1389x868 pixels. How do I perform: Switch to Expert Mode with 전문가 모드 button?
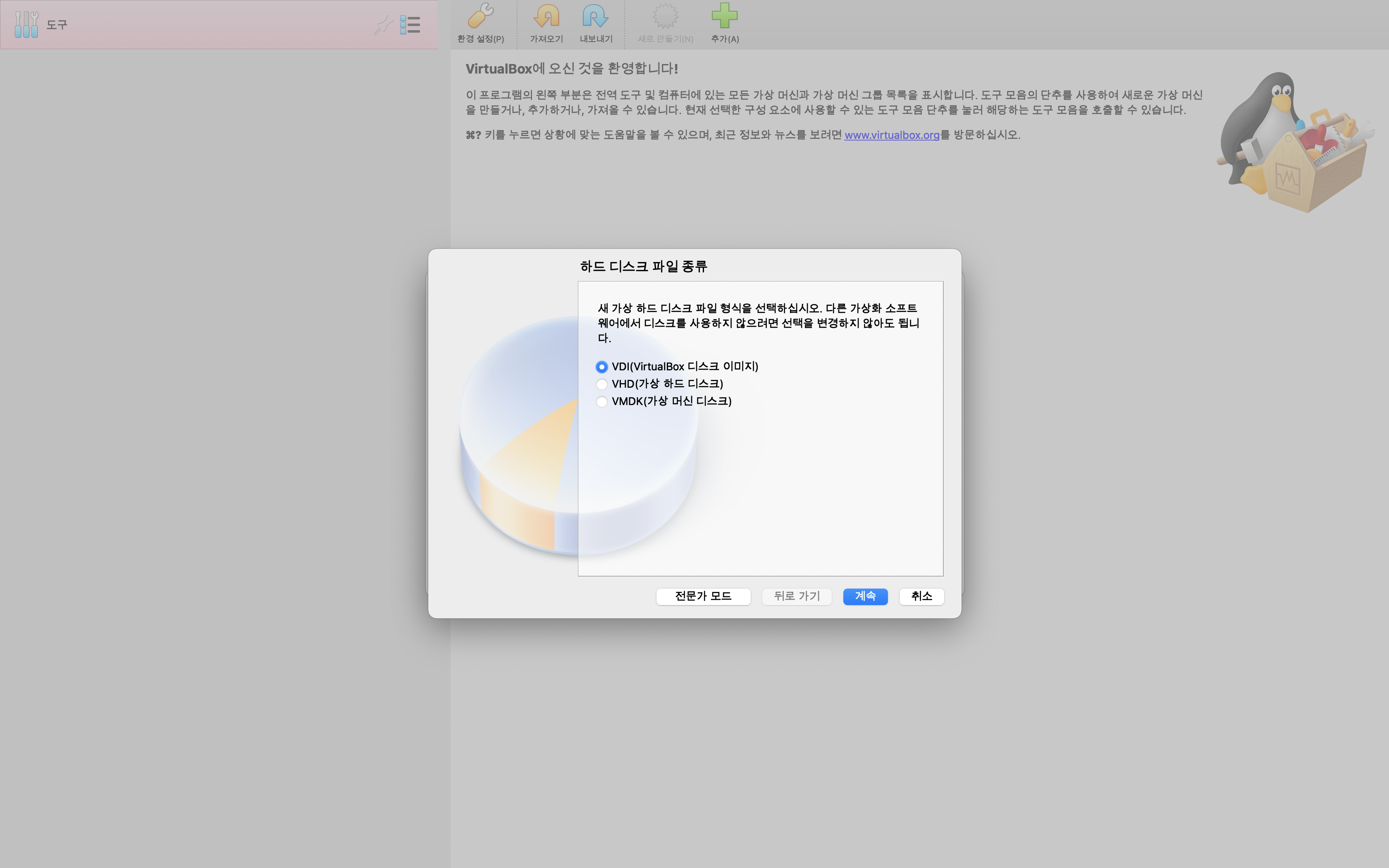(x=703, y=596)
